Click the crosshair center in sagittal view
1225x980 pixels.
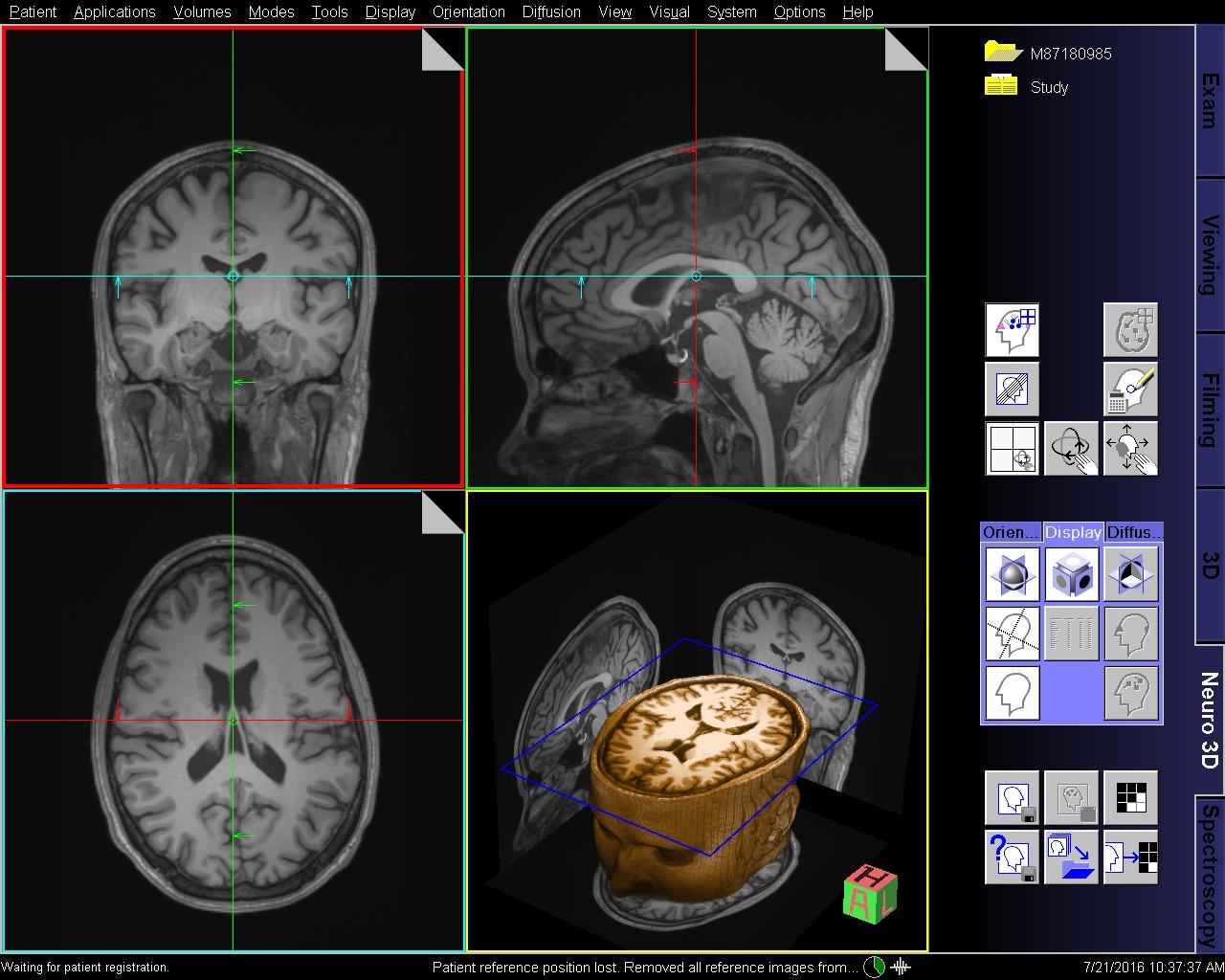tap(696, 277)
